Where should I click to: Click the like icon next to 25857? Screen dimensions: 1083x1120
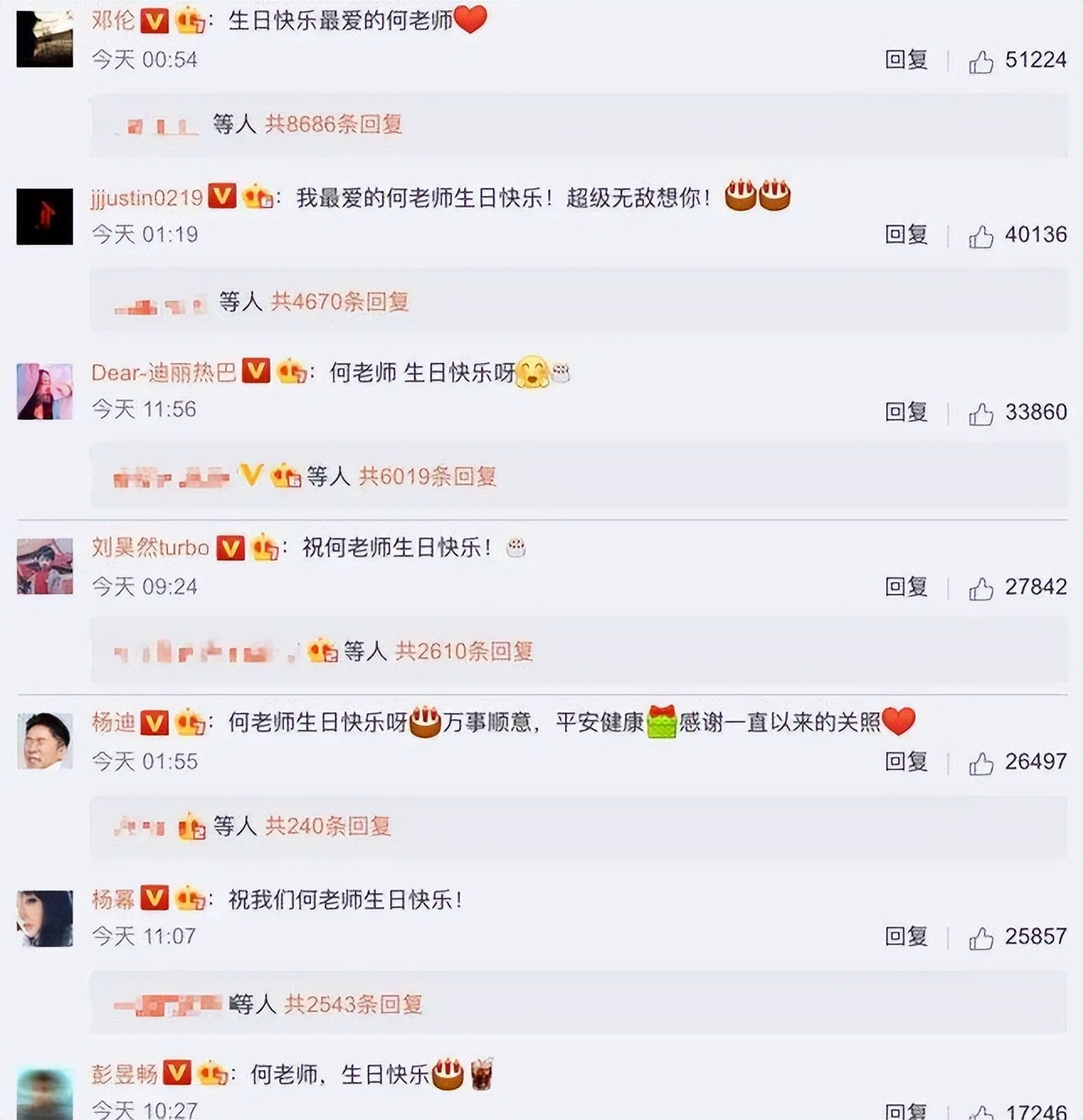point(980,938)
